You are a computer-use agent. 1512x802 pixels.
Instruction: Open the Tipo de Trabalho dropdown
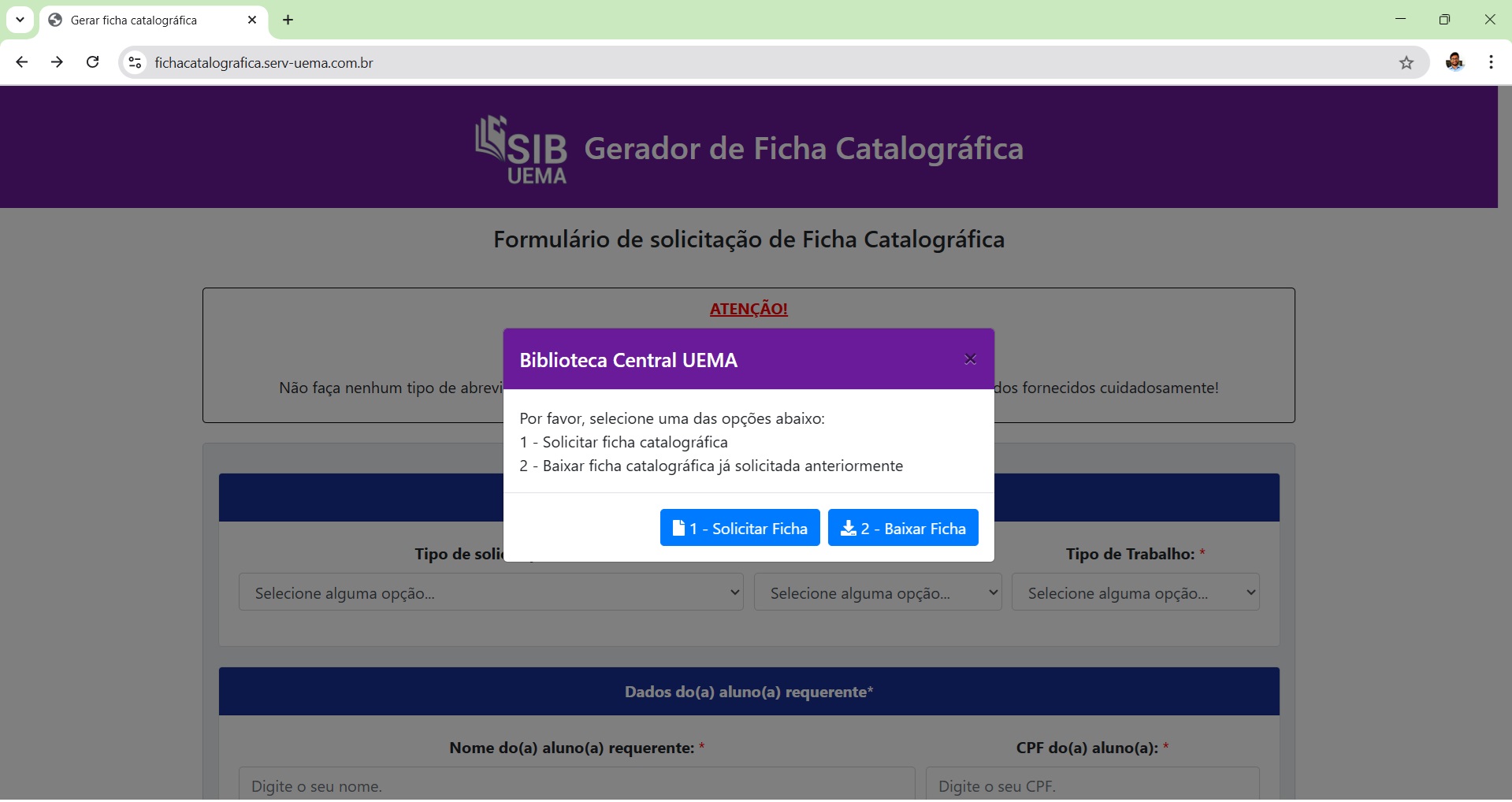click(1135, 592)
